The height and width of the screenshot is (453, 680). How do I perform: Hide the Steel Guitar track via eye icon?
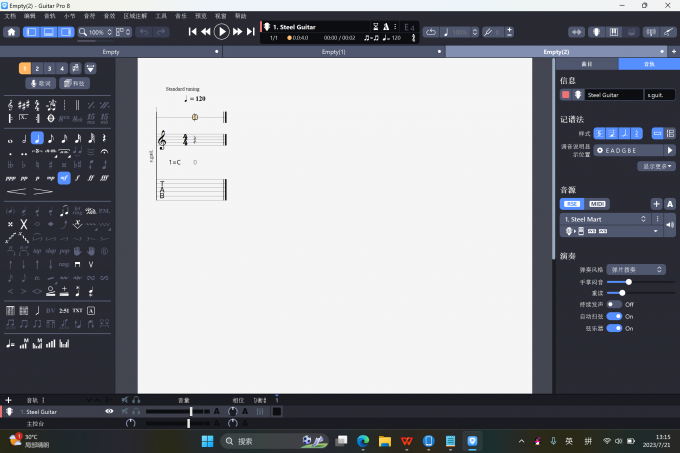110,411
